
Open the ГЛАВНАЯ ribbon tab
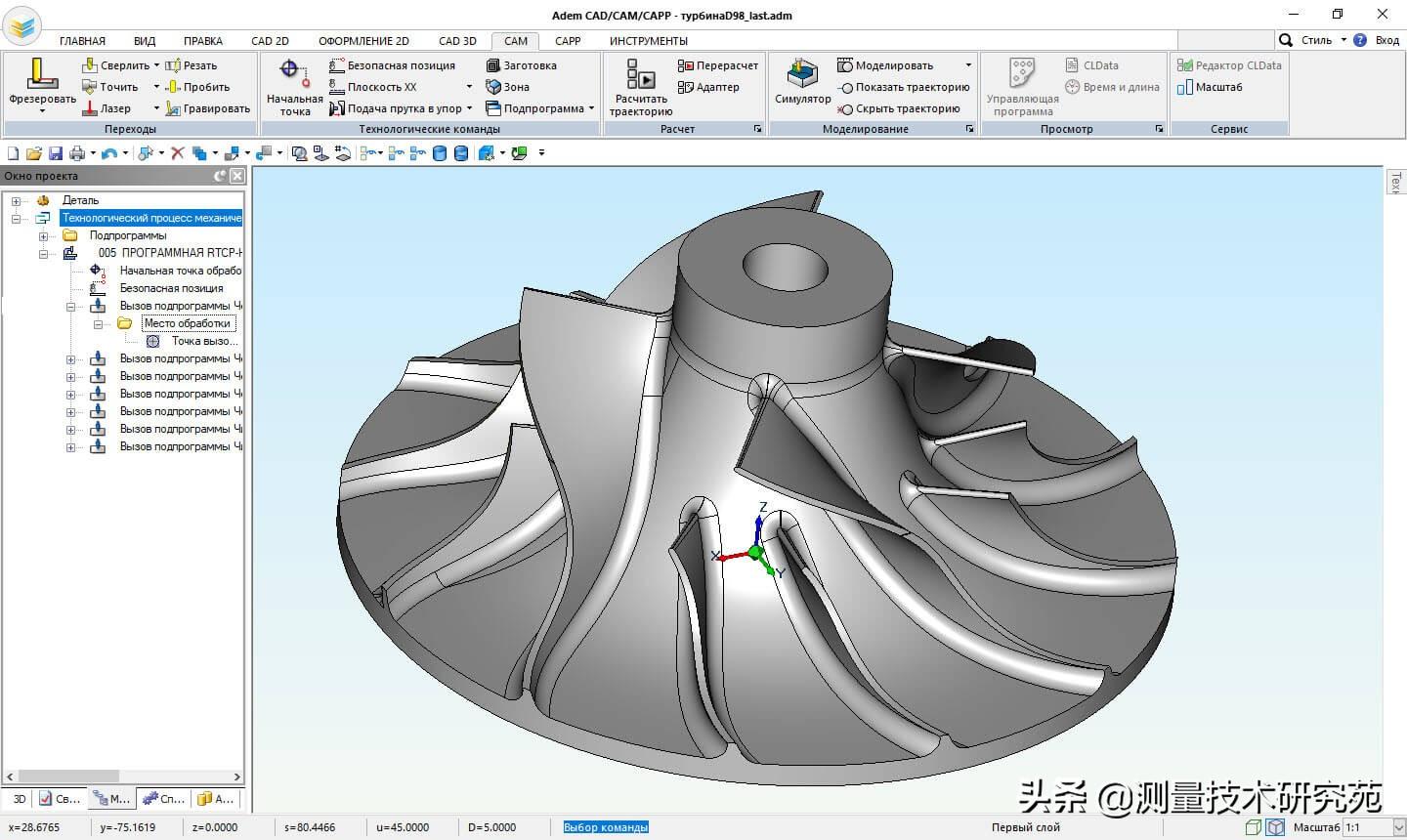(x=82, y=41)
